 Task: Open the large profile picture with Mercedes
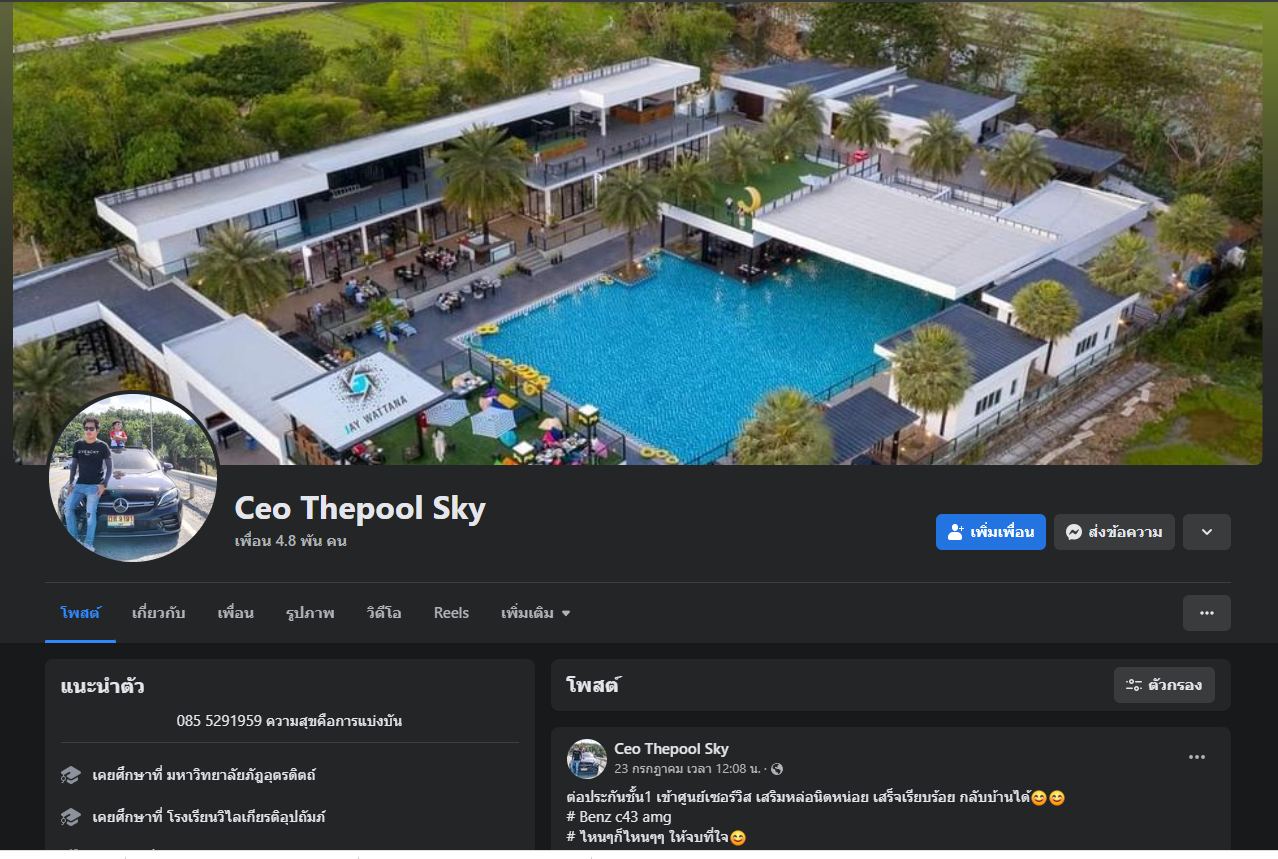pos(134,477)
